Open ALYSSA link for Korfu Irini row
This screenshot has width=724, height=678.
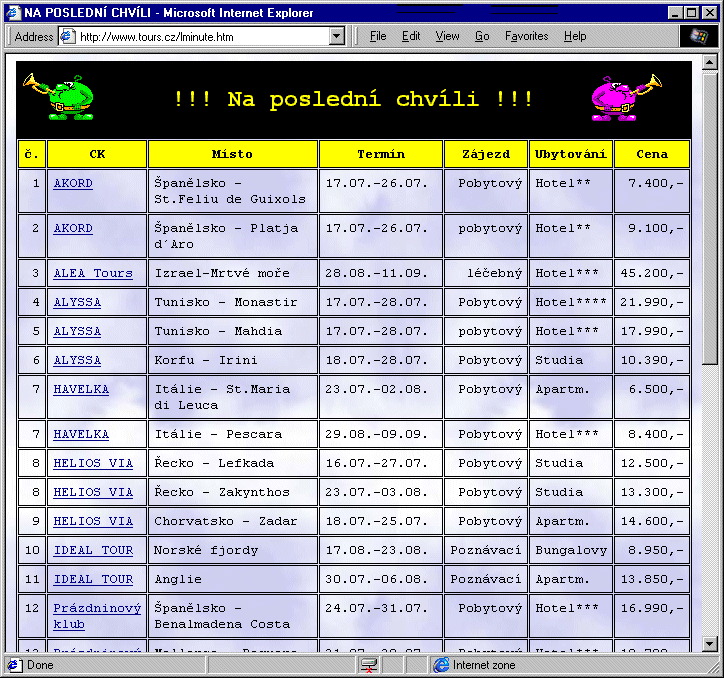click(77, 360)
